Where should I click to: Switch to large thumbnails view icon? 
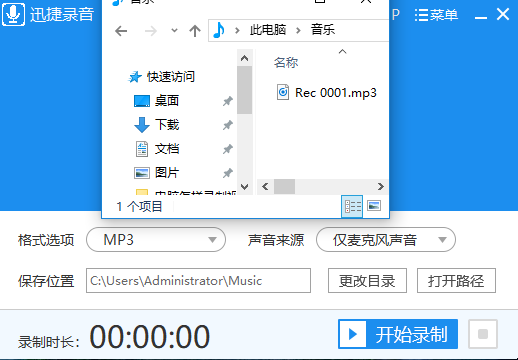(x=374, y=206)
